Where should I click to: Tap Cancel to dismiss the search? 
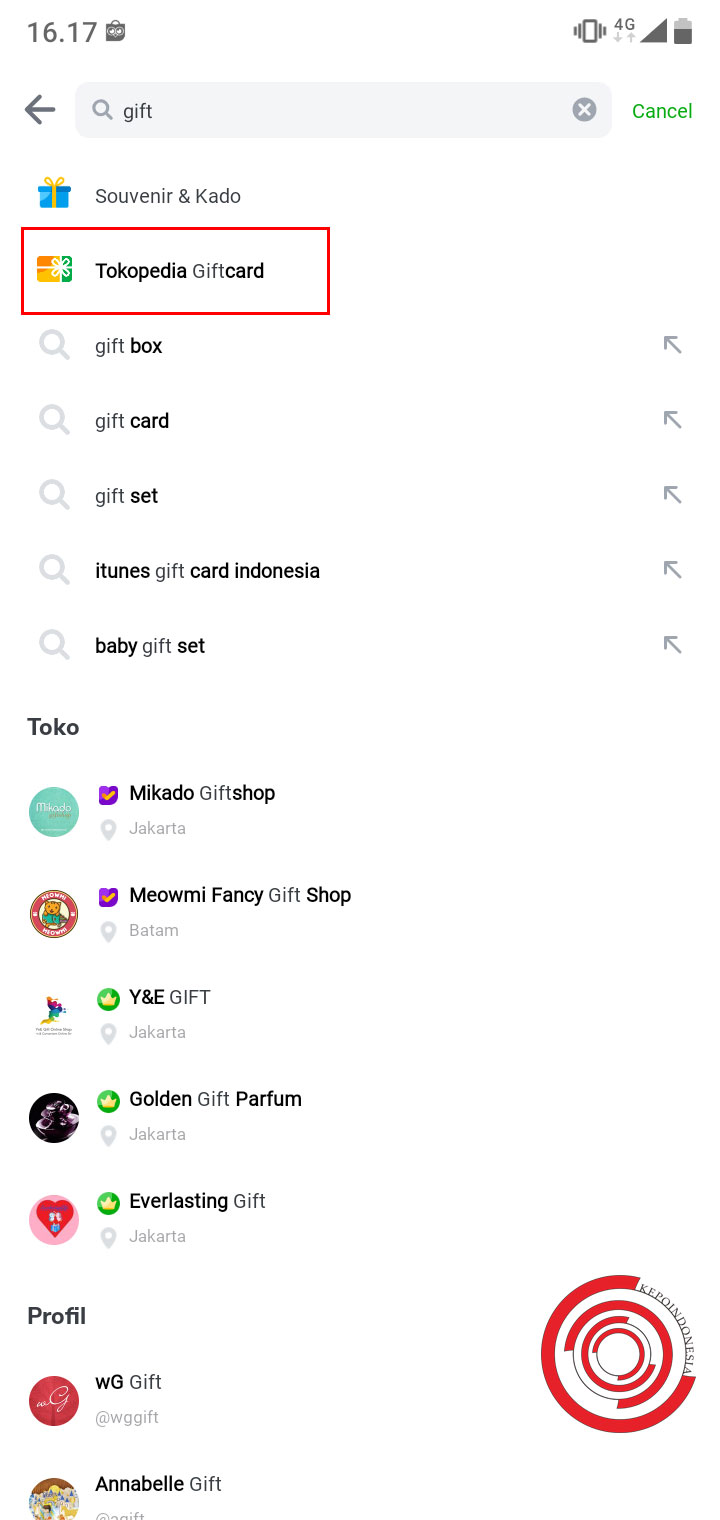tap(661, 111)
